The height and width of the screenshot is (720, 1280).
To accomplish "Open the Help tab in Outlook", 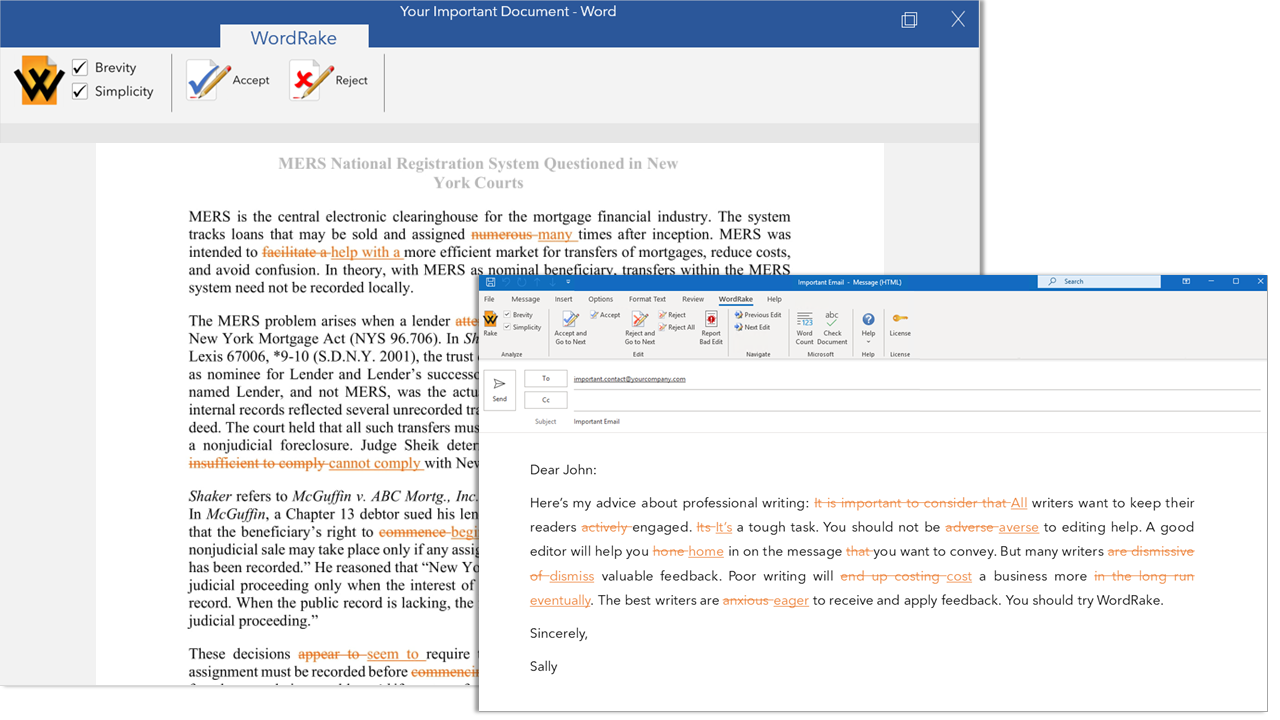I will tap(774, 299).
